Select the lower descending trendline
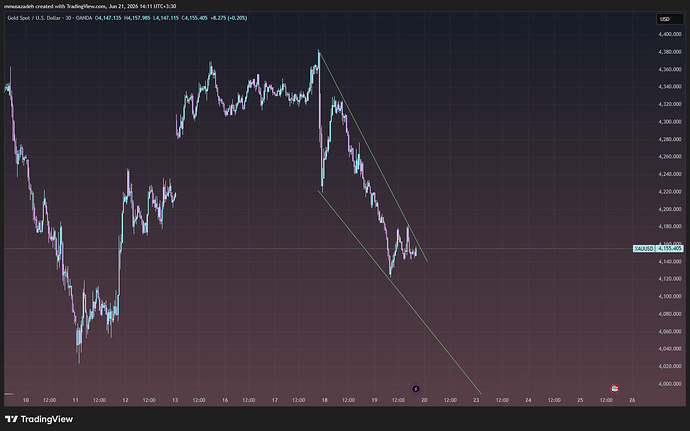Screen dimensions: 690x431 [x=400, y=292]
